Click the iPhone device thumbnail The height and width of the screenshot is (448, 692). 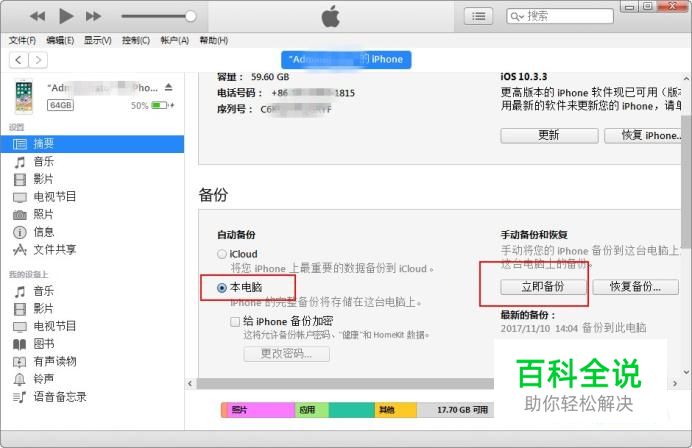pos(24,96)
